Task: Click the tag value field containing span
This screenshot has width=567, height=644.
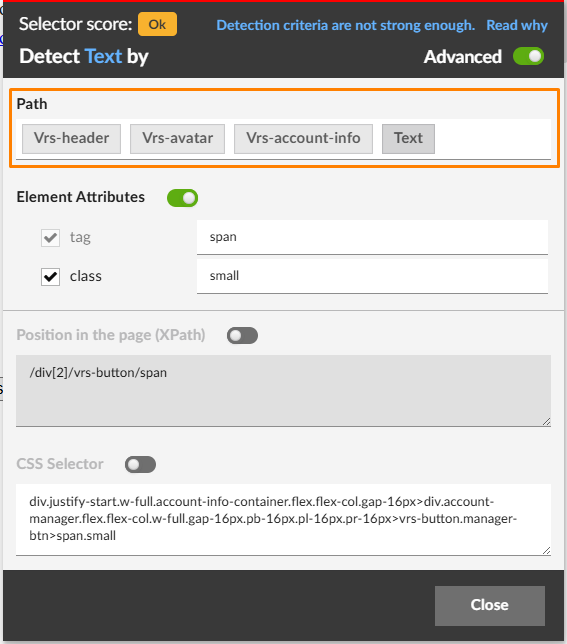Action: [x=372, y=237]
